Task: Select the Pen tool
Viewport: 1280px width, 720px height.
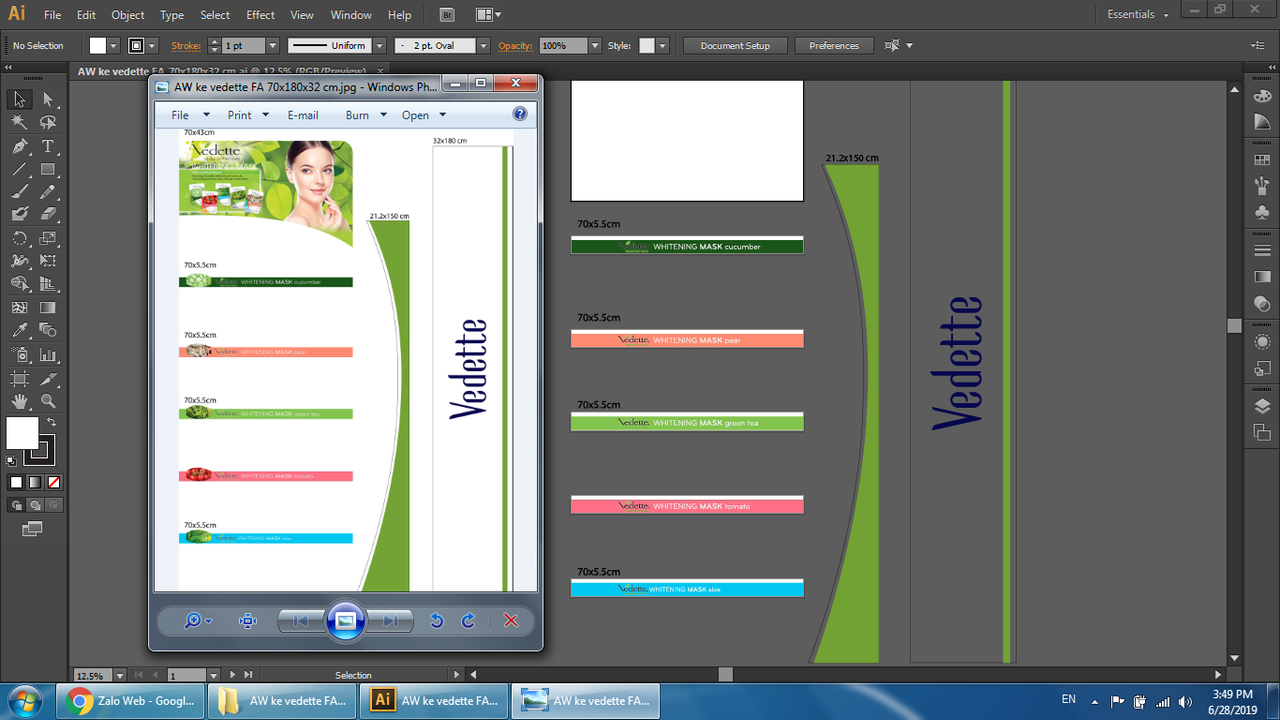Action: [19, 146]
